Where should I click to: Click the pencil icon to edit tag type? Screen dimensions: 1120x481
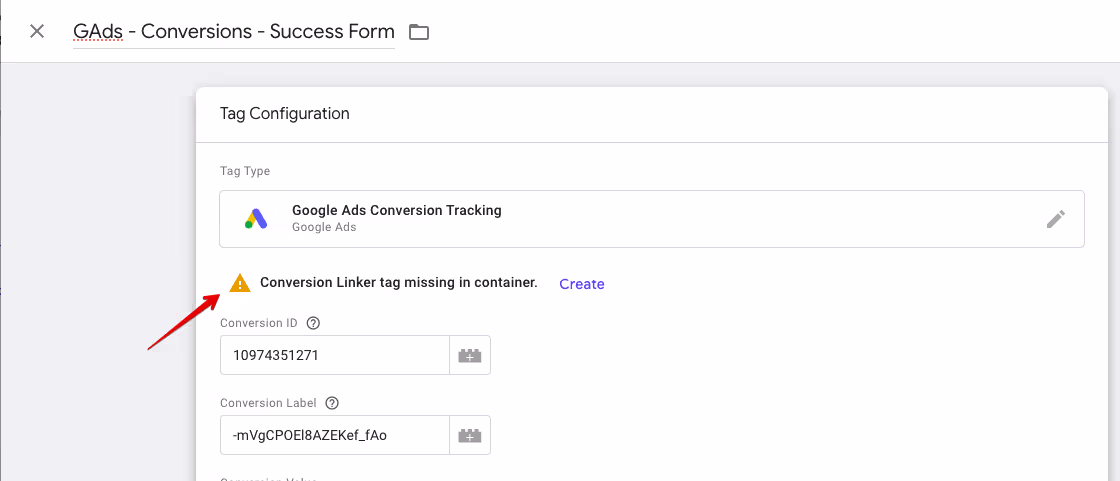(x=1056, y=219)
